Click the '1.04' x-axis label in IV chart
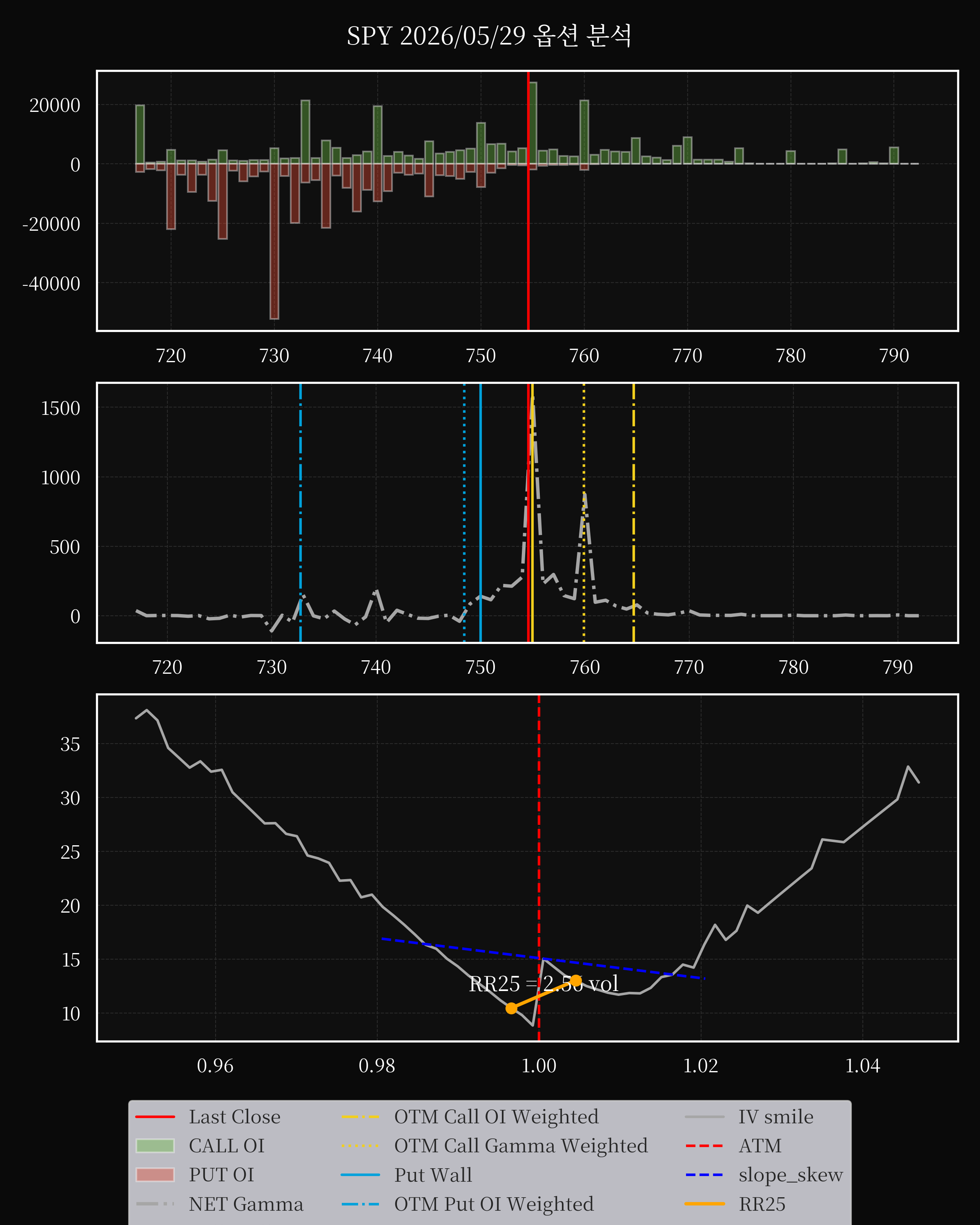The height and width of the screenshot is (1225, 980). point(862,1065)
